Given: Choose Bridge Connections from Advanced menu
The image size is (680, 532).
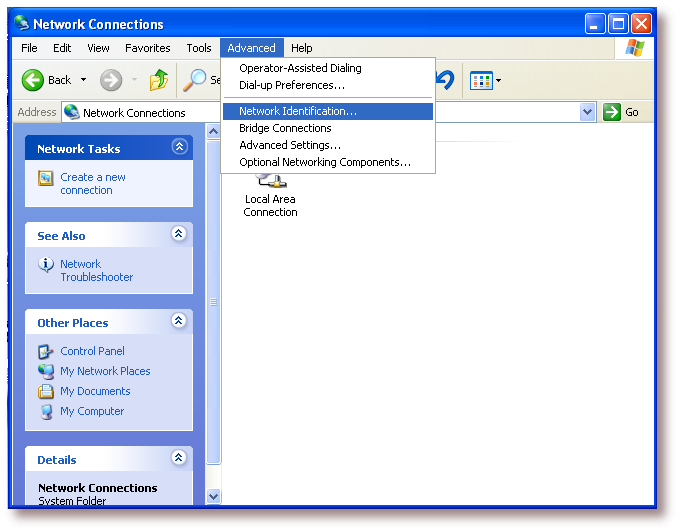Looking at the screenshot, I should tap(285, 128).
